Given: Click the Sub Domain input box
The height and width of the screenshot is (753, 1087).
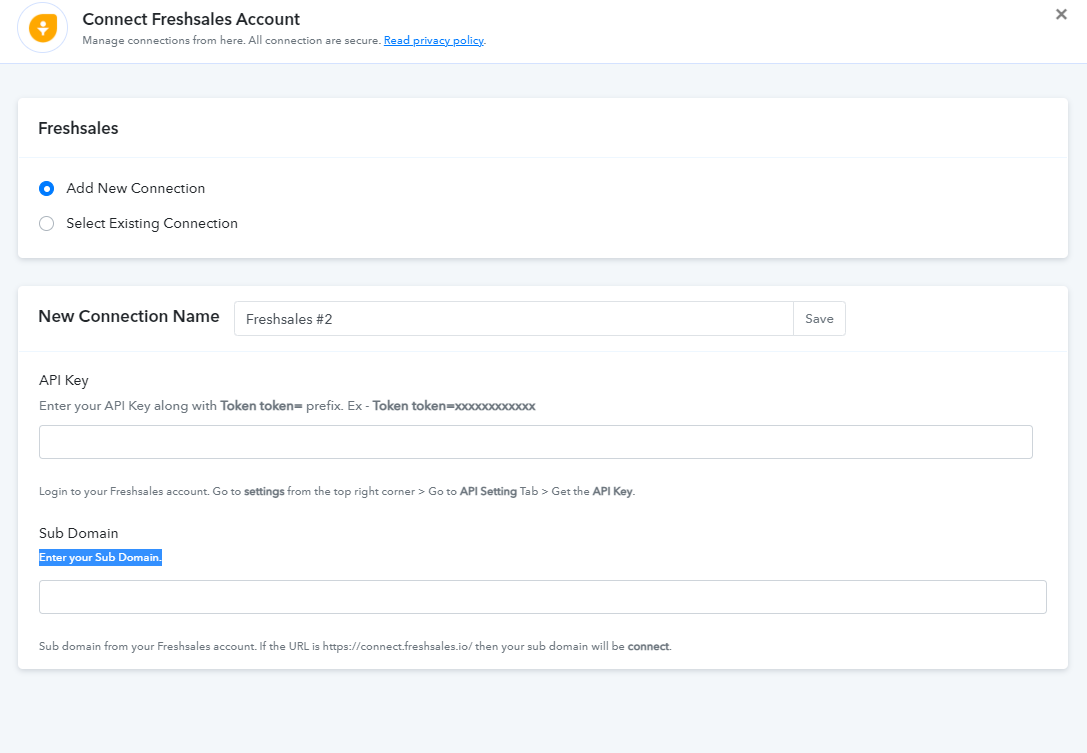Looking at the screenshot, I should [x=543, y=597].
